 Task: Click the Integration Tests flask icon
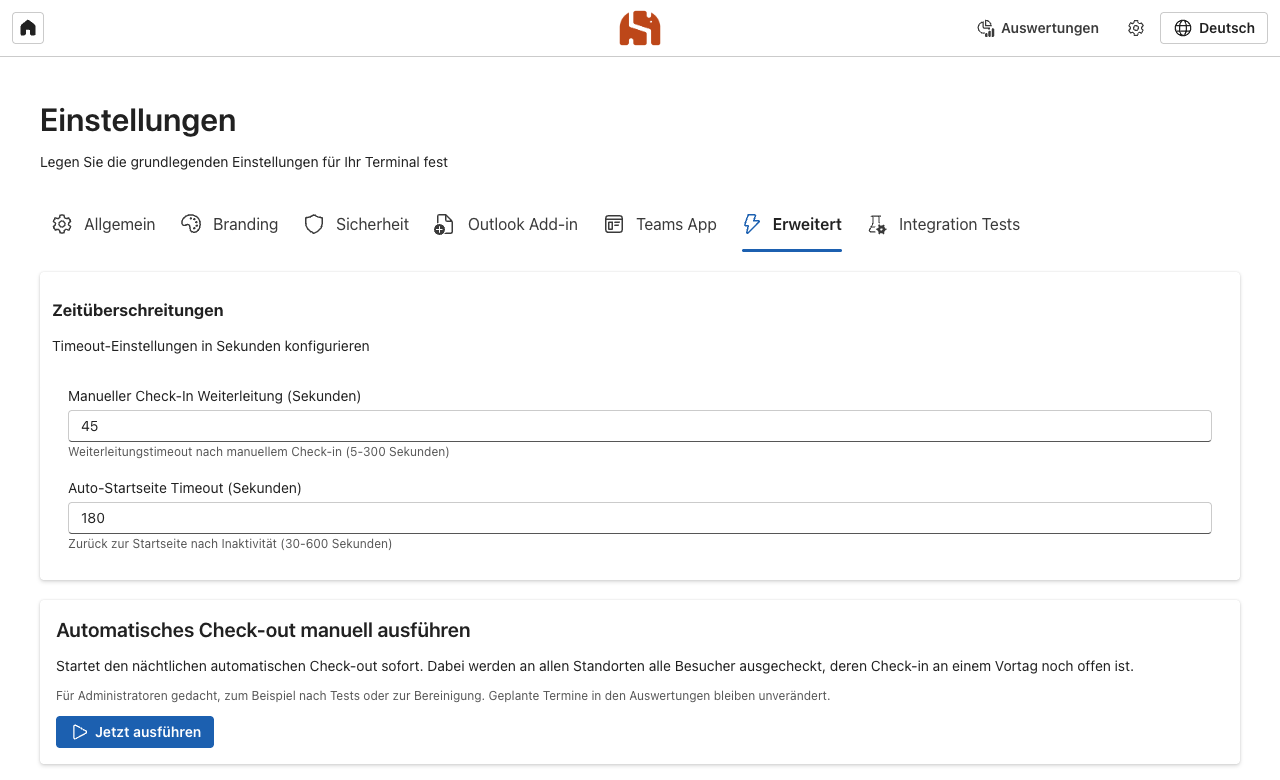pos(877,224)
